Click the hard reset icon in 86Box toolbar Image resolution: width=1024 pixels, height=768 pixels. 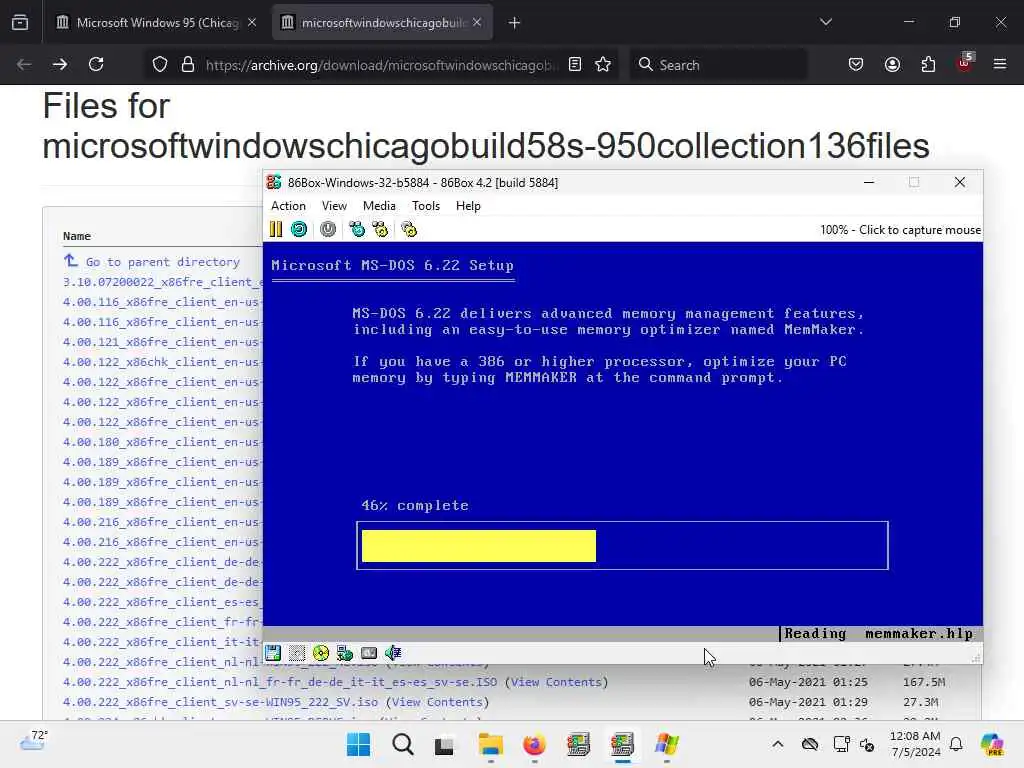[299, 229]
